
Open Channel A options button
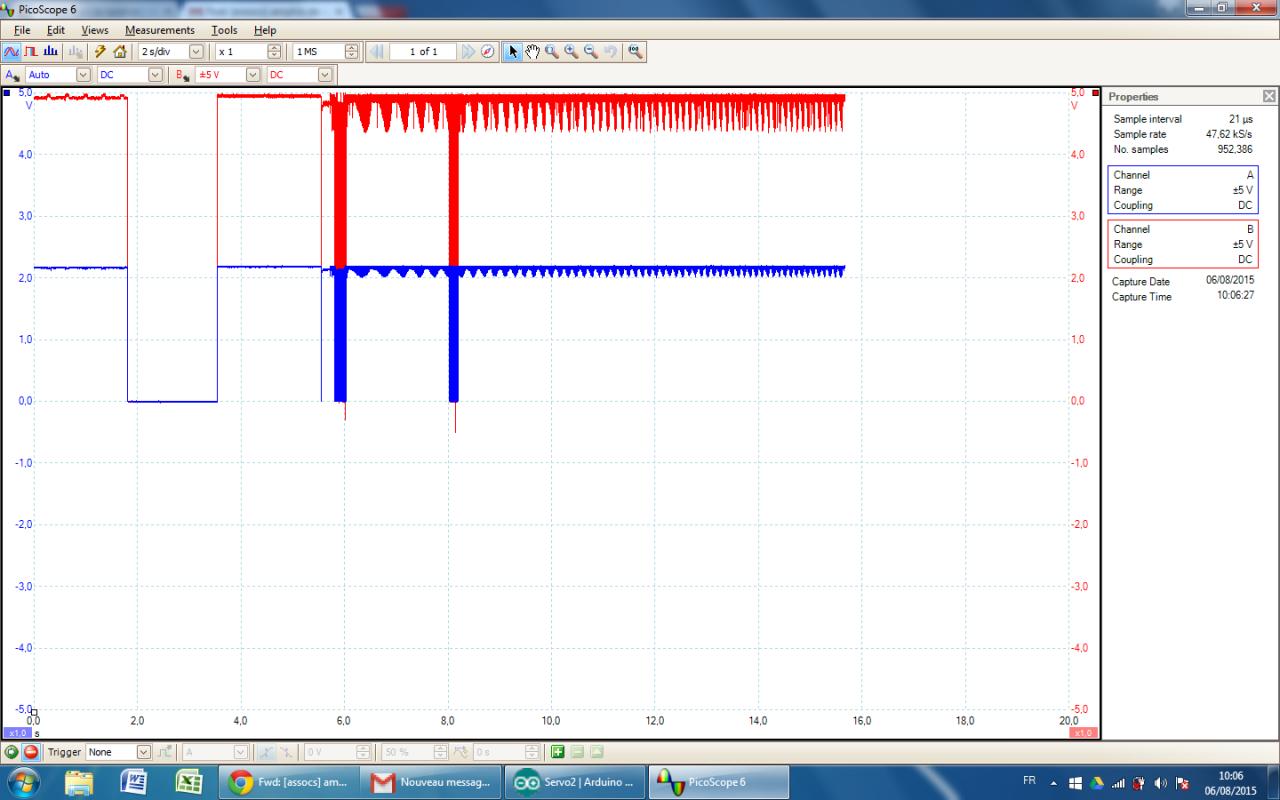(x=12, y=75)
